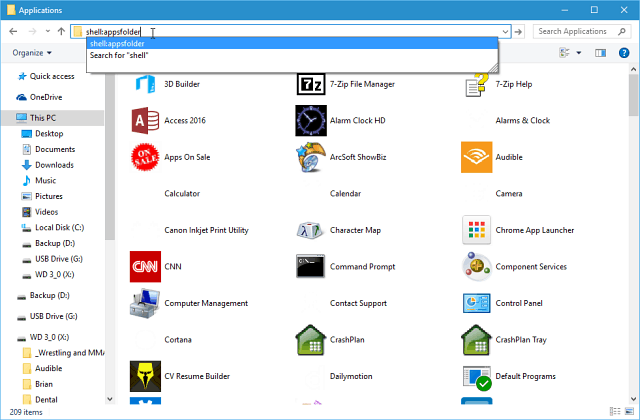Click the change view icon
The height and width of the screenshot is (420, 640).
coord(564,53)
